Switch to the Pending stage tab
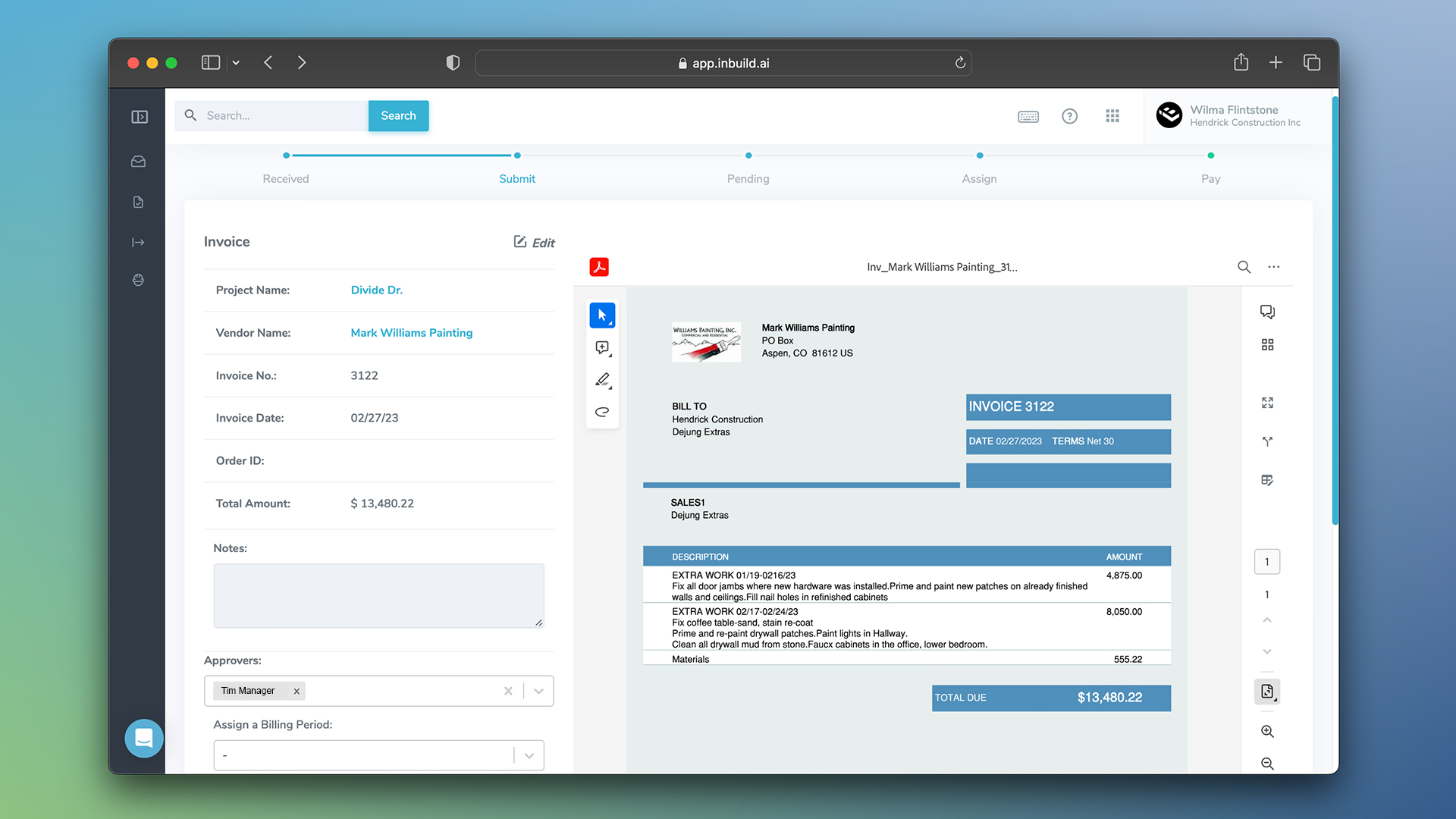The height and width of the screenshot is (819, 1456). point(748,178)
